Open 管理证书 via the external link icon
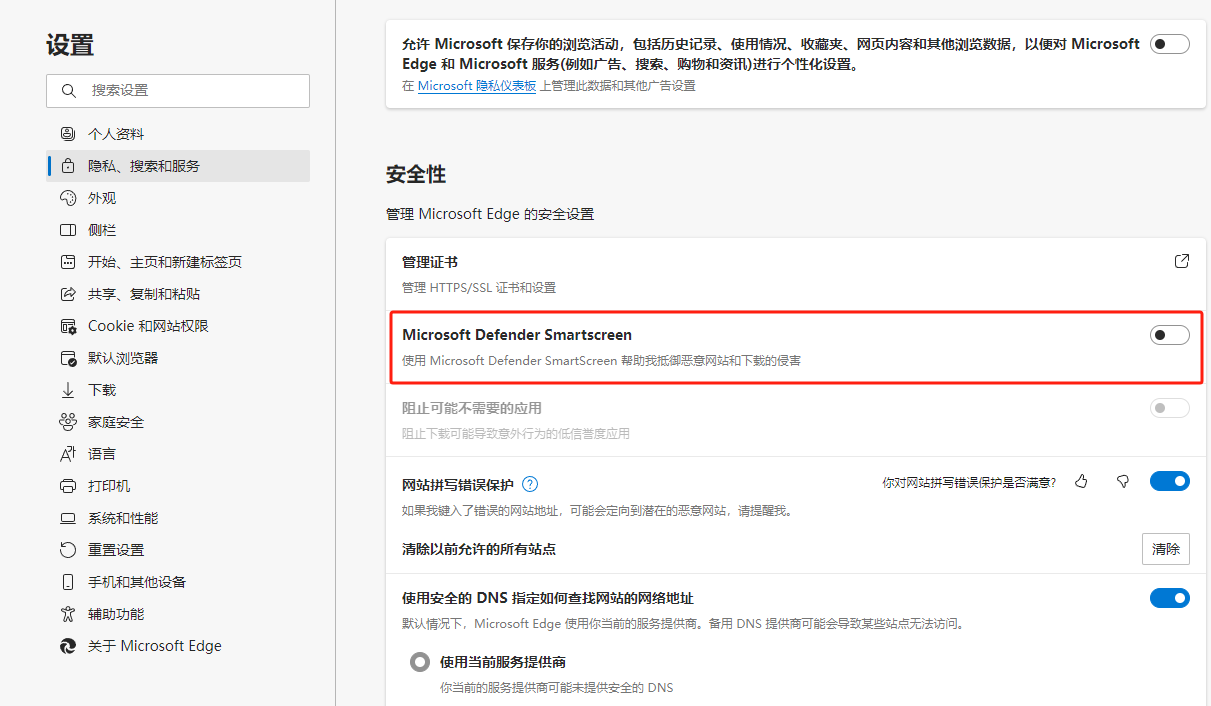The image size is (1211, 706). pyautogui.click(x=1182, y=261)
